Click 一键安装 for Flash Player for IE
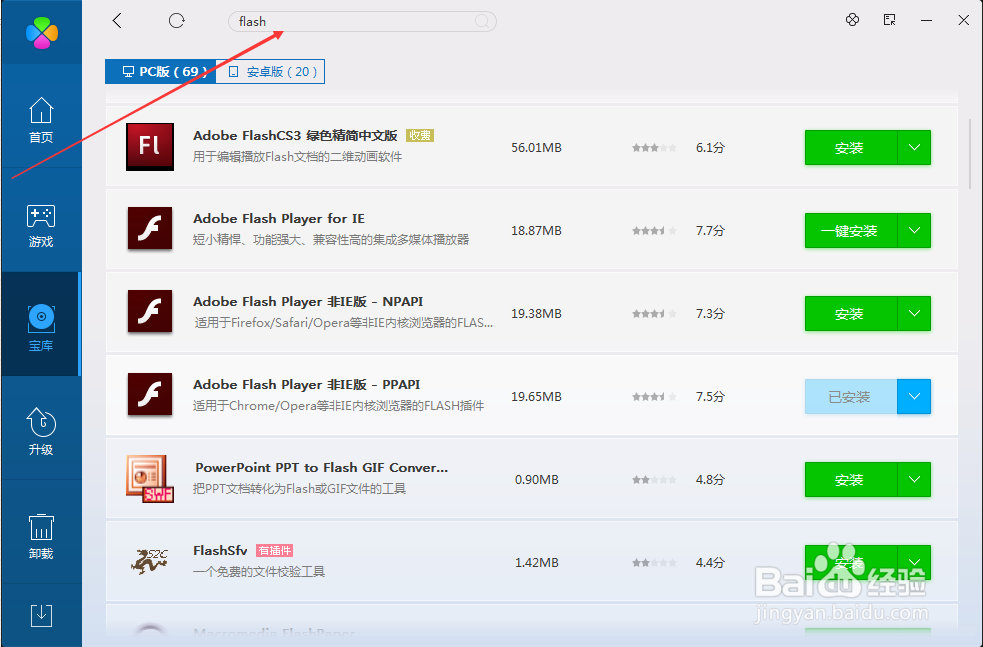 [850, 231]
